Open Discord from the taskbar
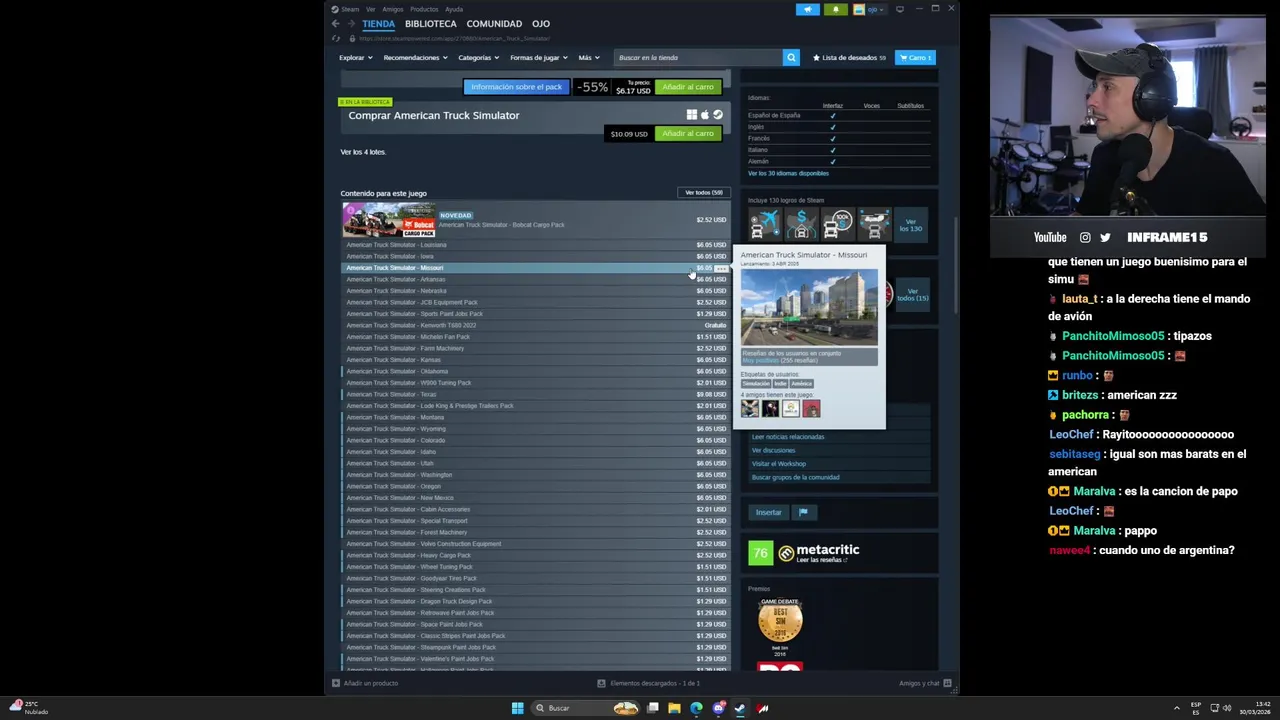Image resolution: width=1280 pixels, height=720 pixels. tap(718, 708)
